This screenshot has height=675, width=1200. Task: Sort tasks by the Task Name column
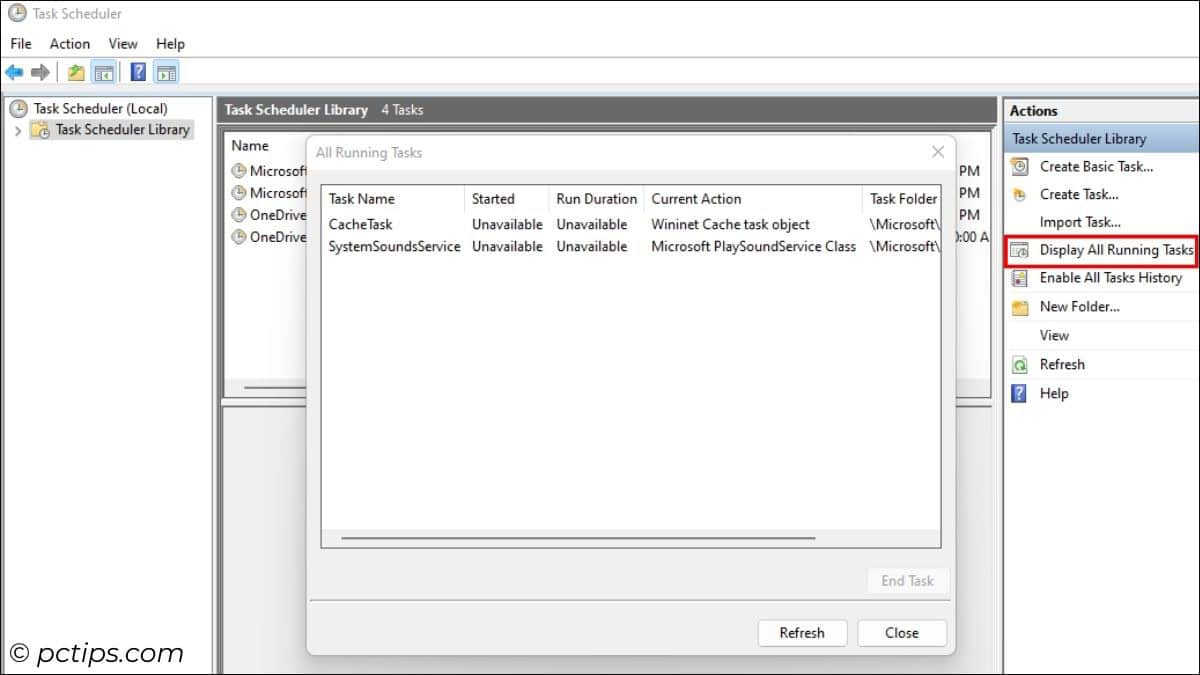[362, 198]
